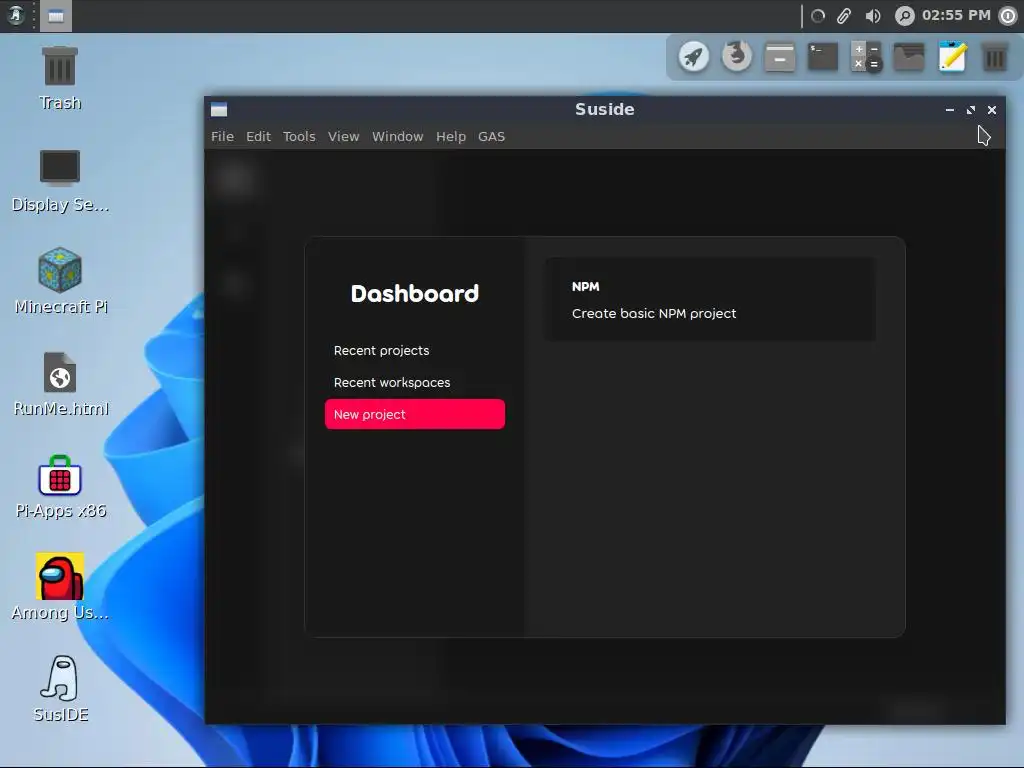Image resolution: width=1024 pixels, height=768 pixels.
Task: Open Firefox browser from dock
Action: (x=737, y=57)
